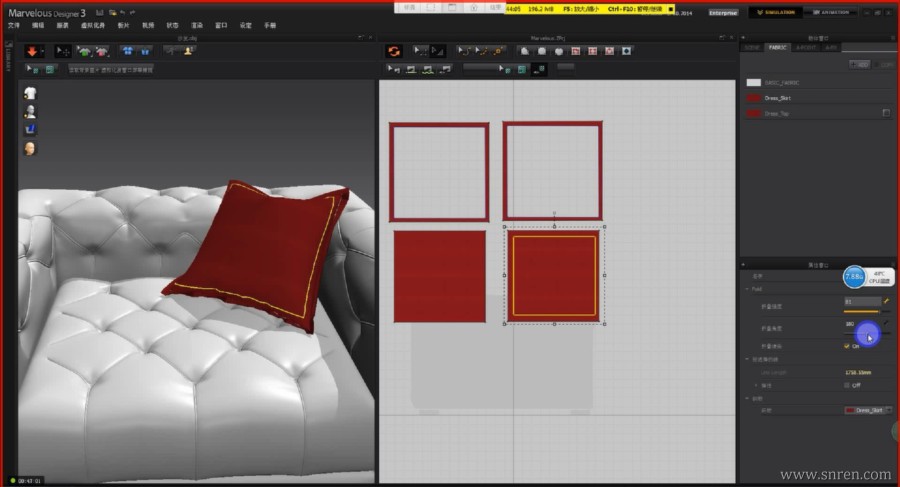
Task: Toggle the Off checkbox in properties panel
Action: pos(847,384)
